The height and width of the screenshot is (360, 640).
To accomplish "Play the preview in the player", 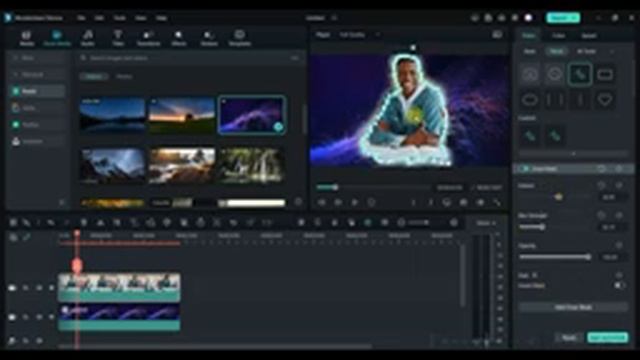I will point(355,202).
